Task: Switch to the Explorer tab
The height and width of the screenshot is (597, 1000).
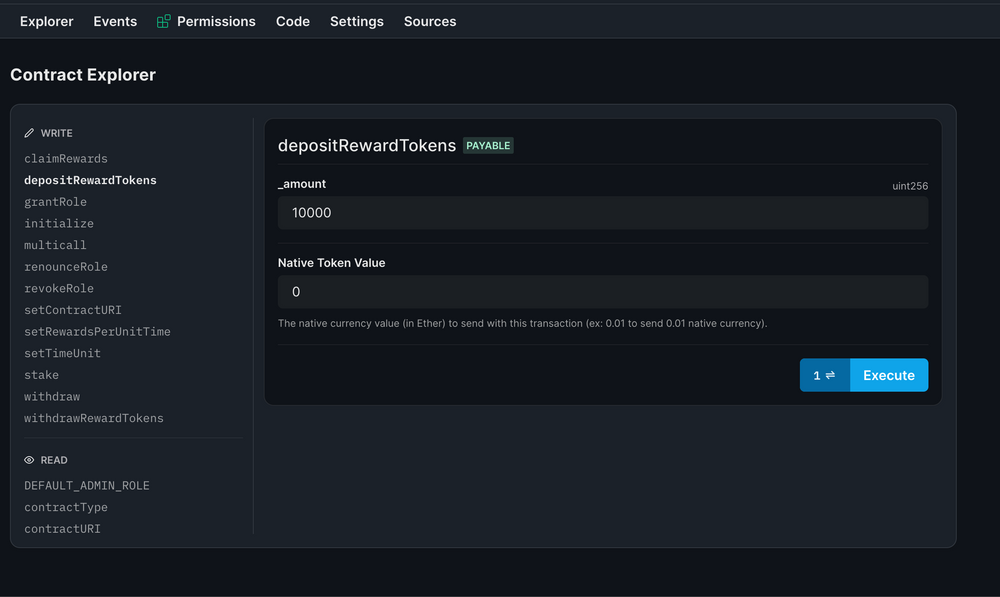Action: click(46, 20)
